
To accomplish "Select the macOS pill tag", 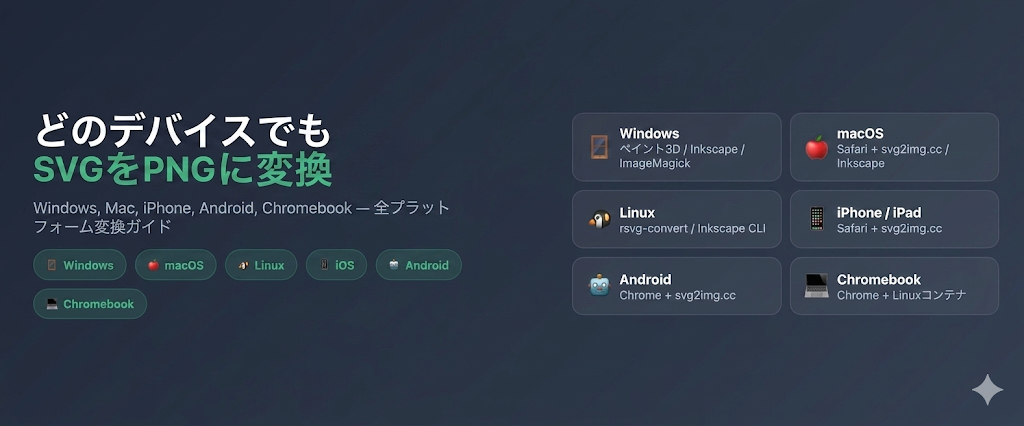I will (x=176, y=265).
